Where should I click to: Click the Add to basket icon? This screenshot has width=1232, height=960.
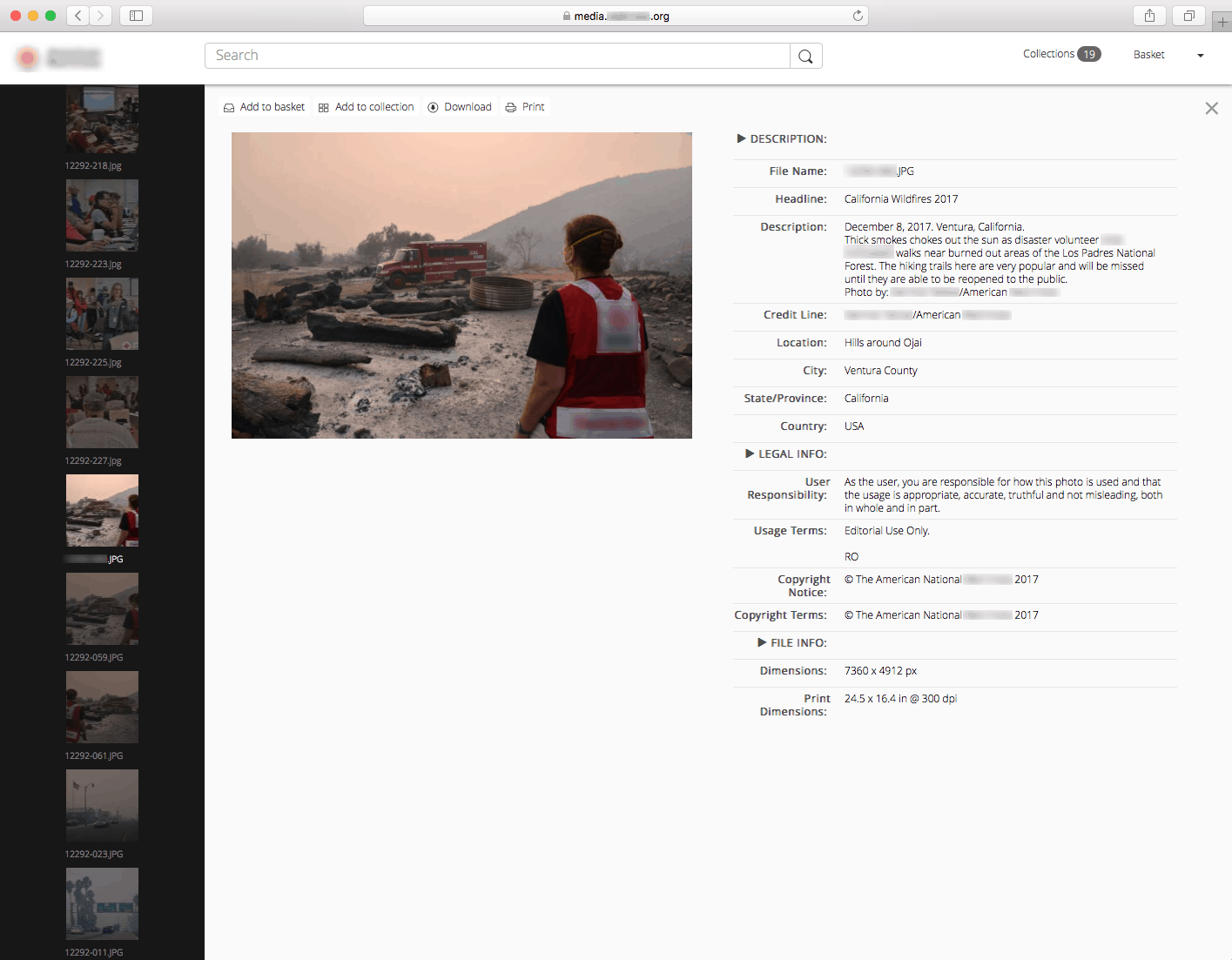pyautogui.click(x=229, y=108)
